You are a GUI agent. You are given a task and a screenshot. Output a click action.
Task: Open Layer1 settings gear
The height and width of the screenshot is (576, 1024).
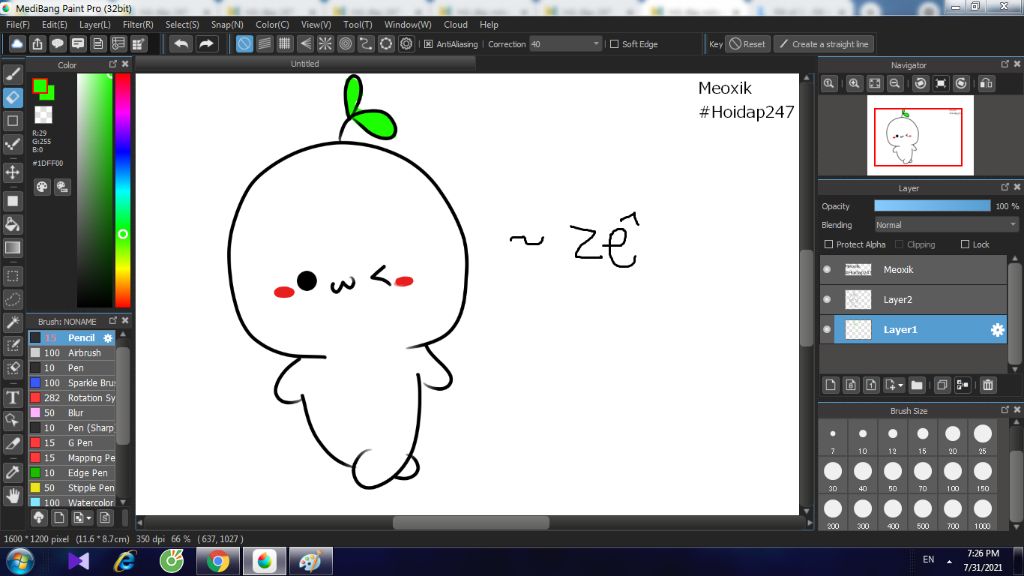click(997, 330)
